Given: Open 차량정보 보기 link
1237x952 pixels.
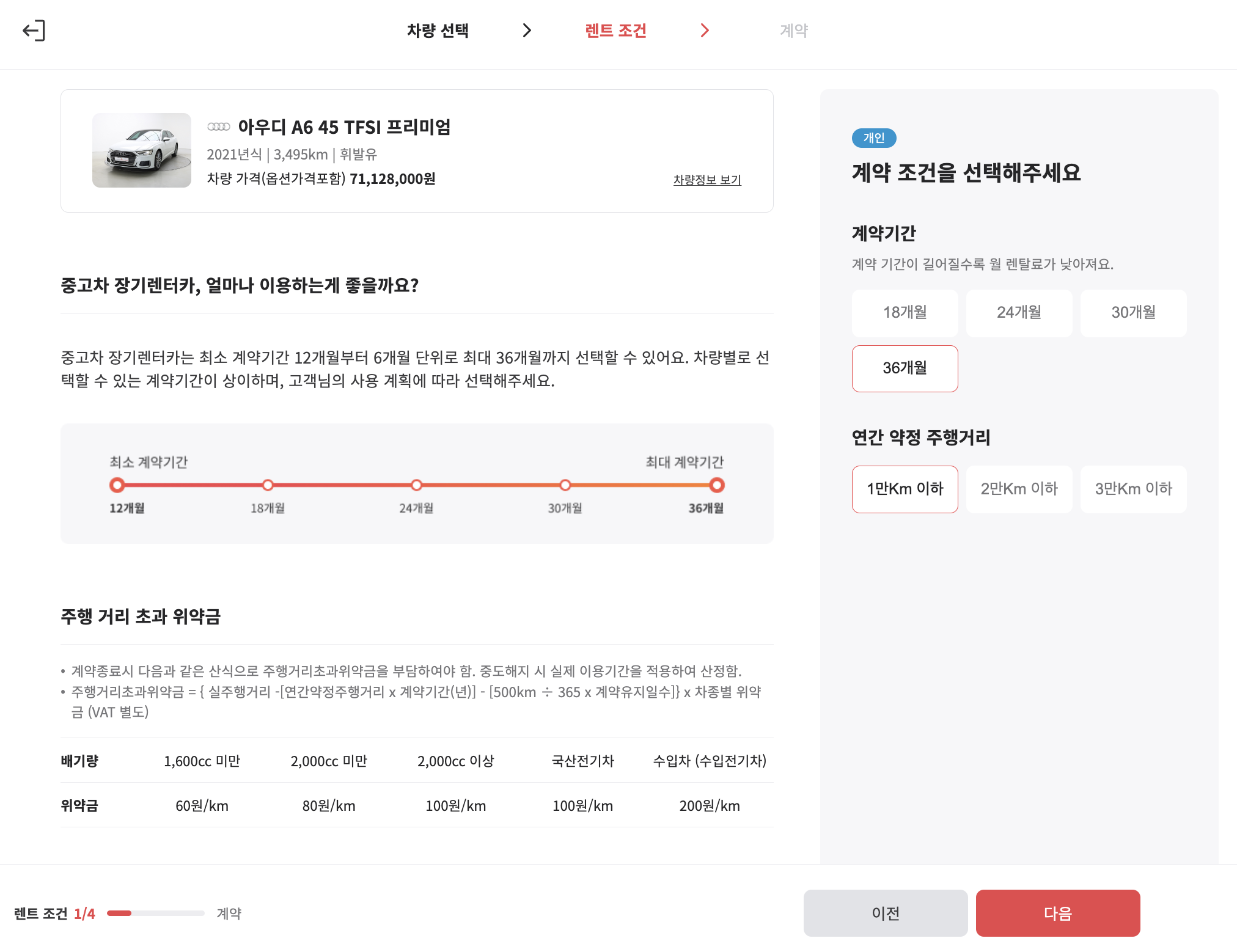Looking at the screenshot, I should coord(707,180).
